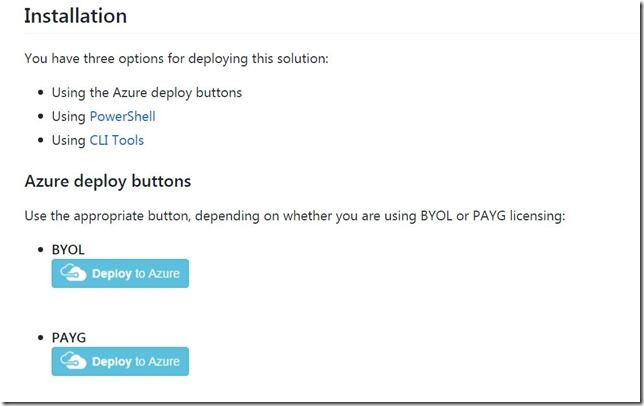Click the cloud icon in PAYG deploy button
Image resolution: width=644 pixels, height=406 pixels.
tap(73, 361)
